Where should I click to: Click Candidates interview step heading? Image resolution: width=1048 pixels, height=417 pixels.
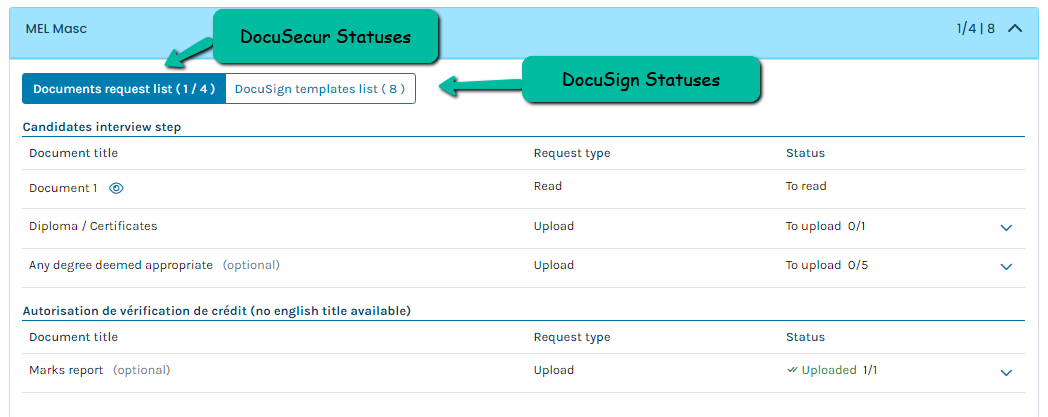pos(102,127)
